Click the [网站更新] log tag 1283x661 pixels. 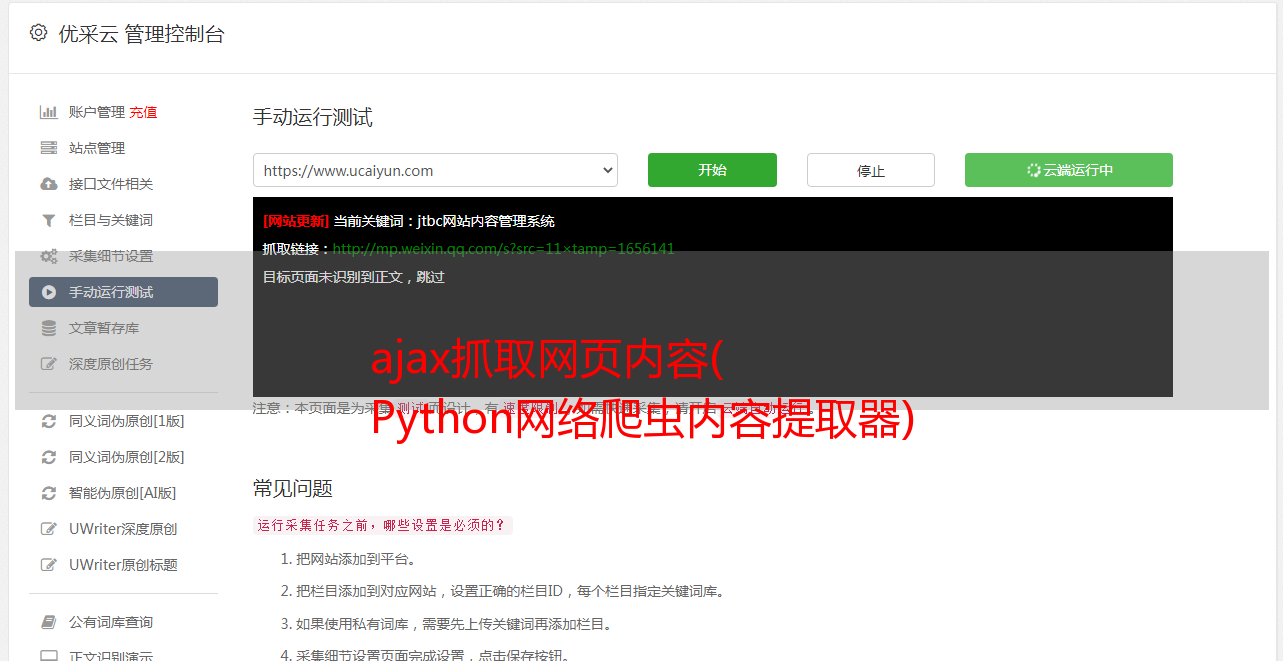pos(296,221)
